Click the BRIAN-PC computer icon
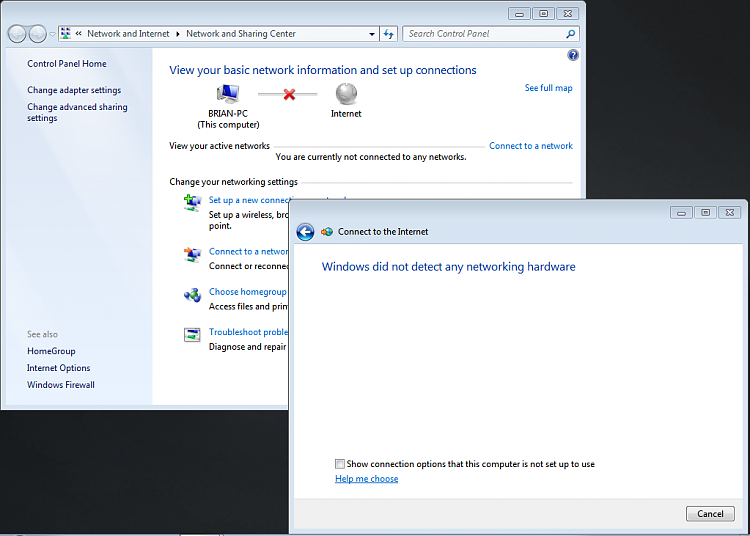Viewport: 750px width, 536px height. 228,93
